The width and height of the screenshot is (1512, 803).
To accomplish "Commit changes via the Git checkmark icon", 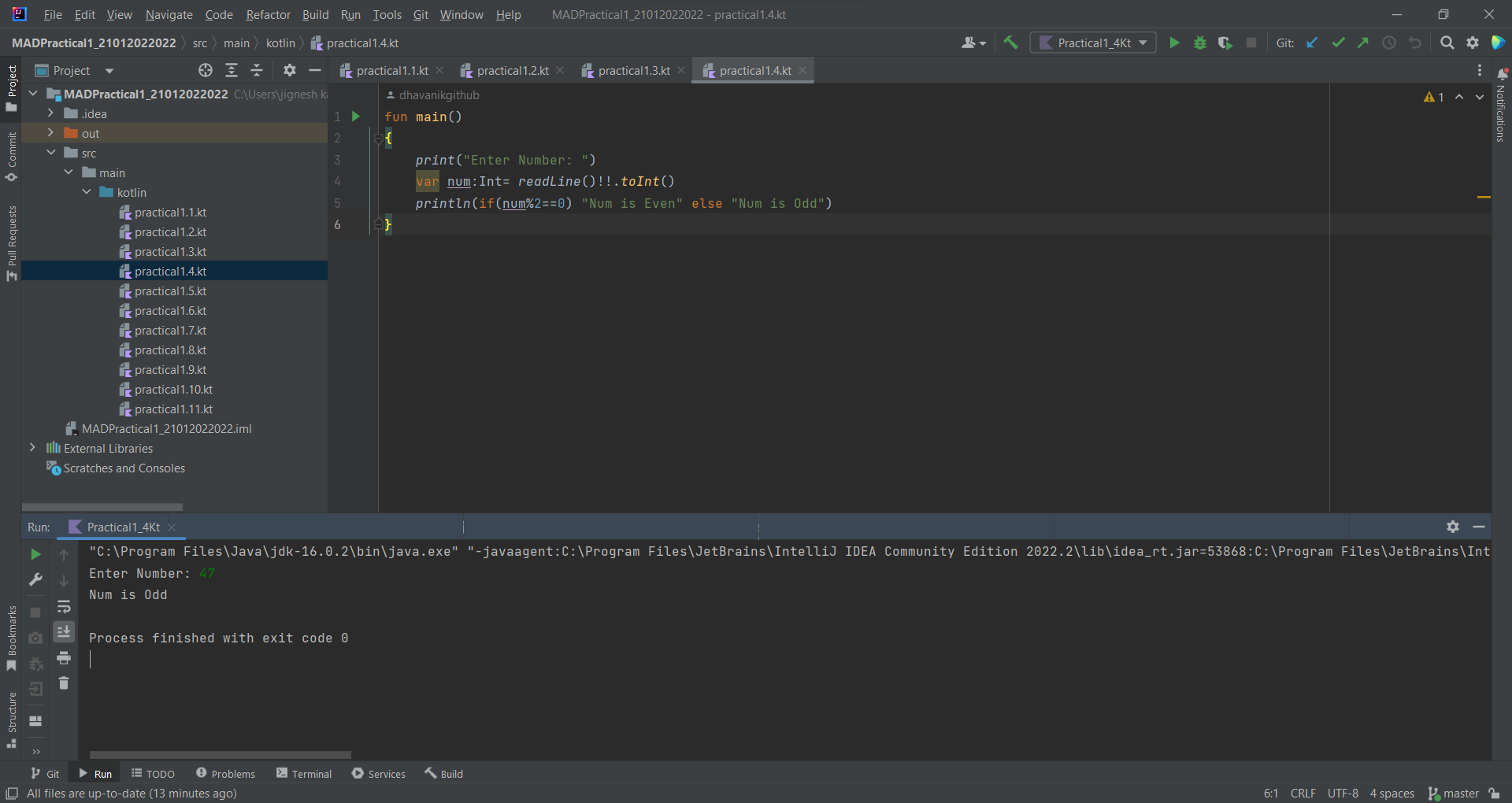I will (x=1338, y=43).
